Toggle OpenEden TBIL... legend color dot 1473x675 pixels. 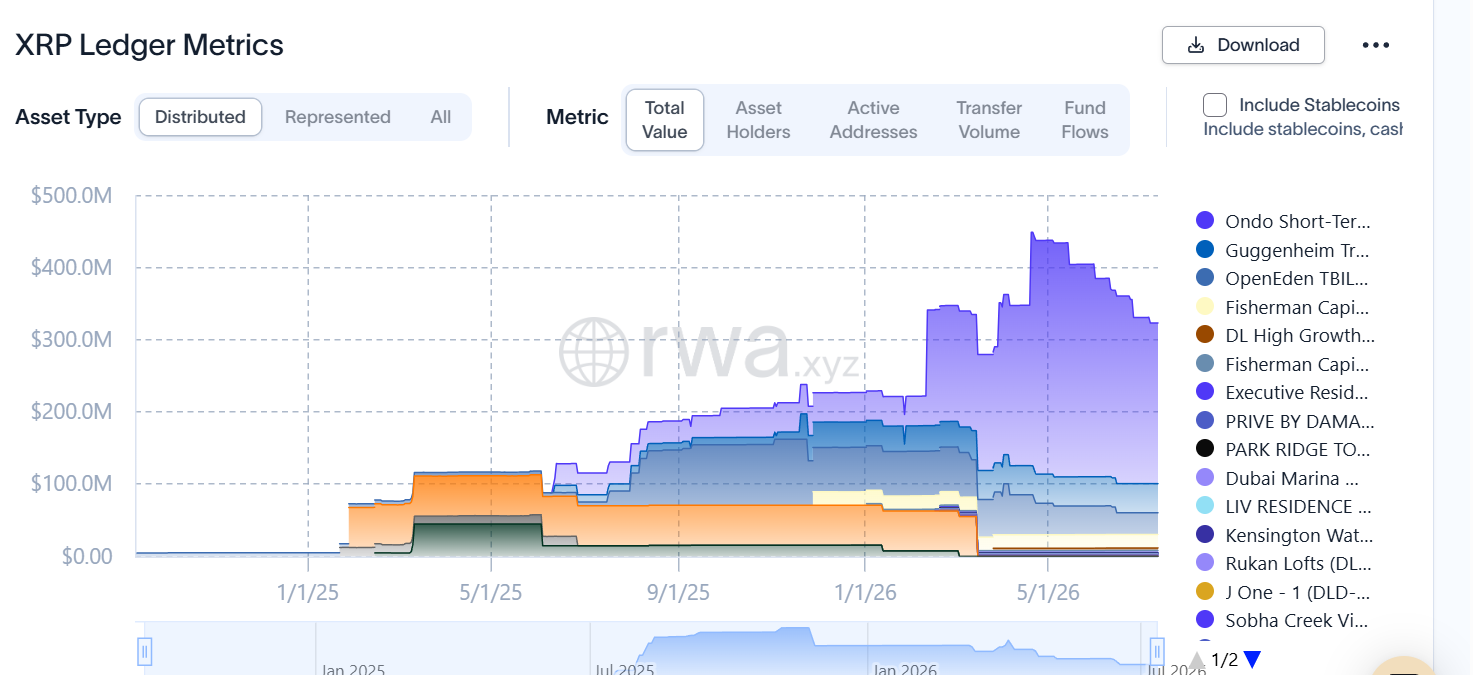point(1205,278)
